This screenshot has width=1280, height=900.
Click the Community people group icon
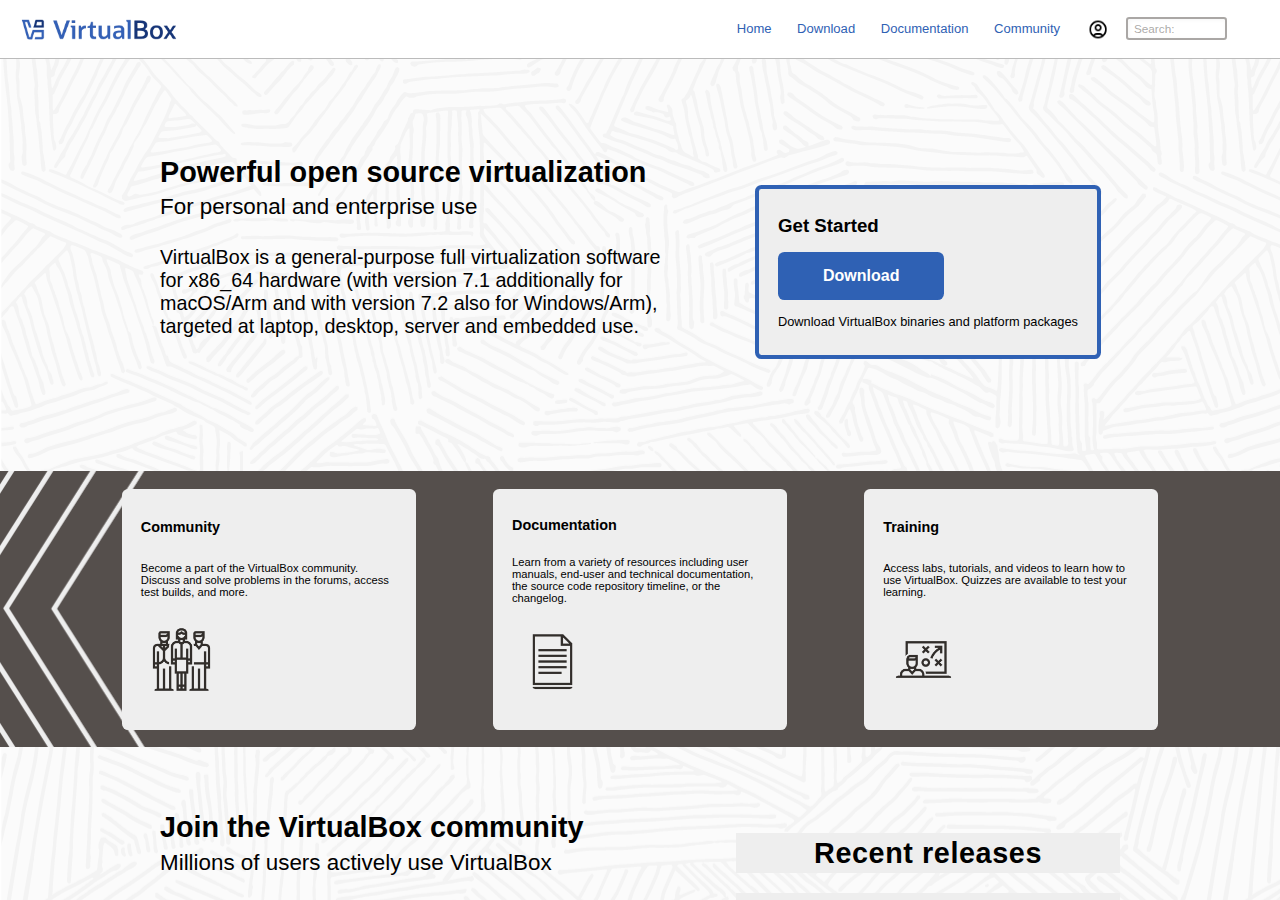tap(181, 659)
